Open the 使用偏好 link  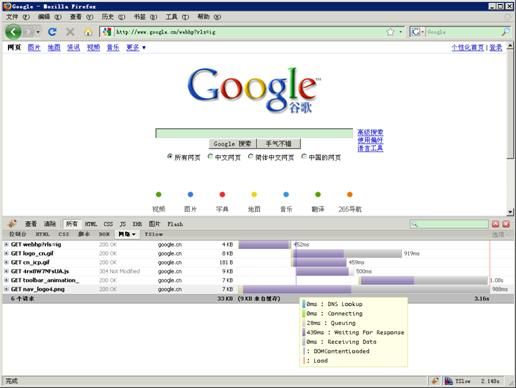pyautogui.click(x=370, y=140)
